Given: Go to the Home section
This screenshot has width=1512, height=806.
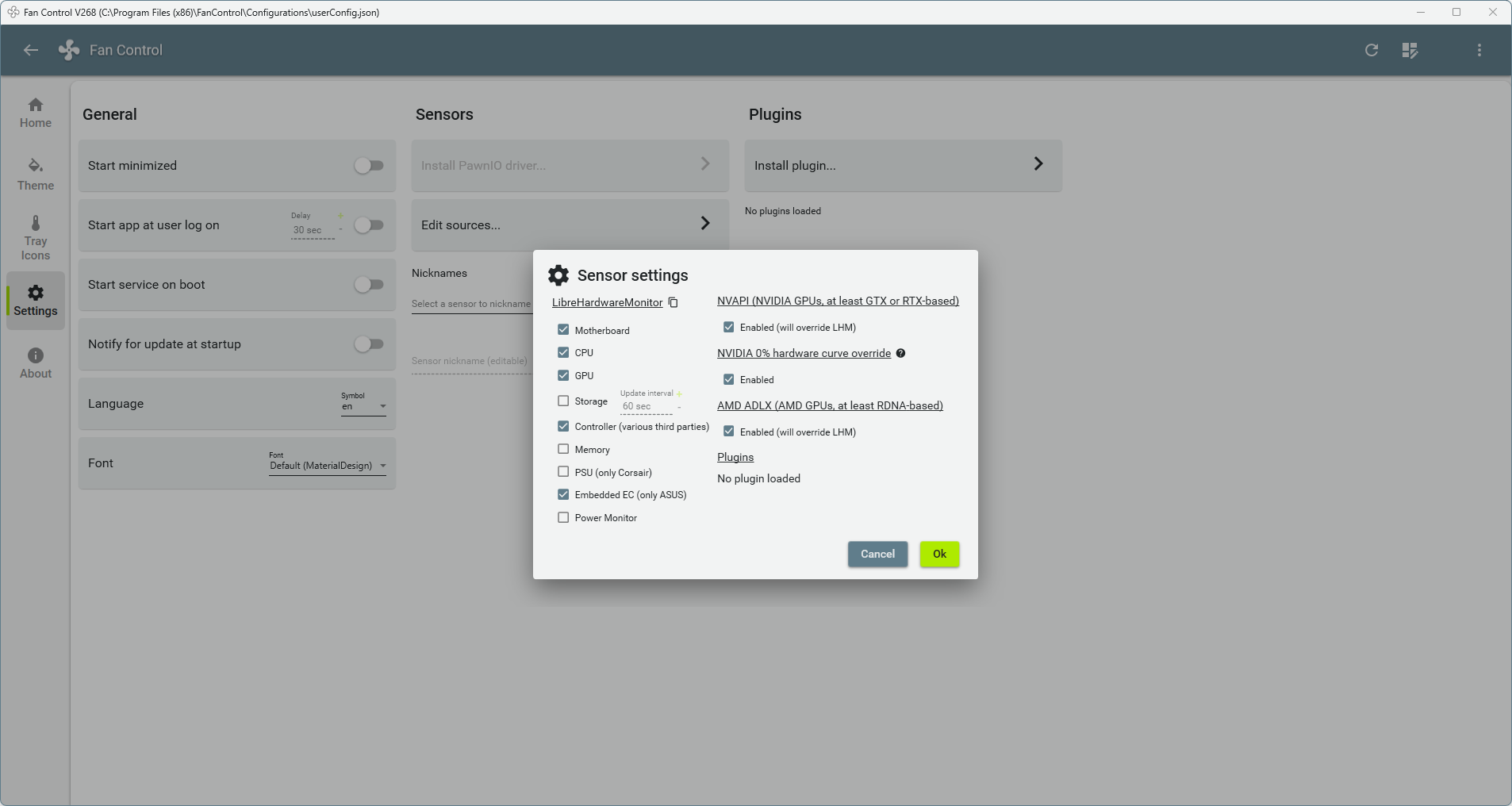Looking at the screenshot, I should tap(36, 113).
